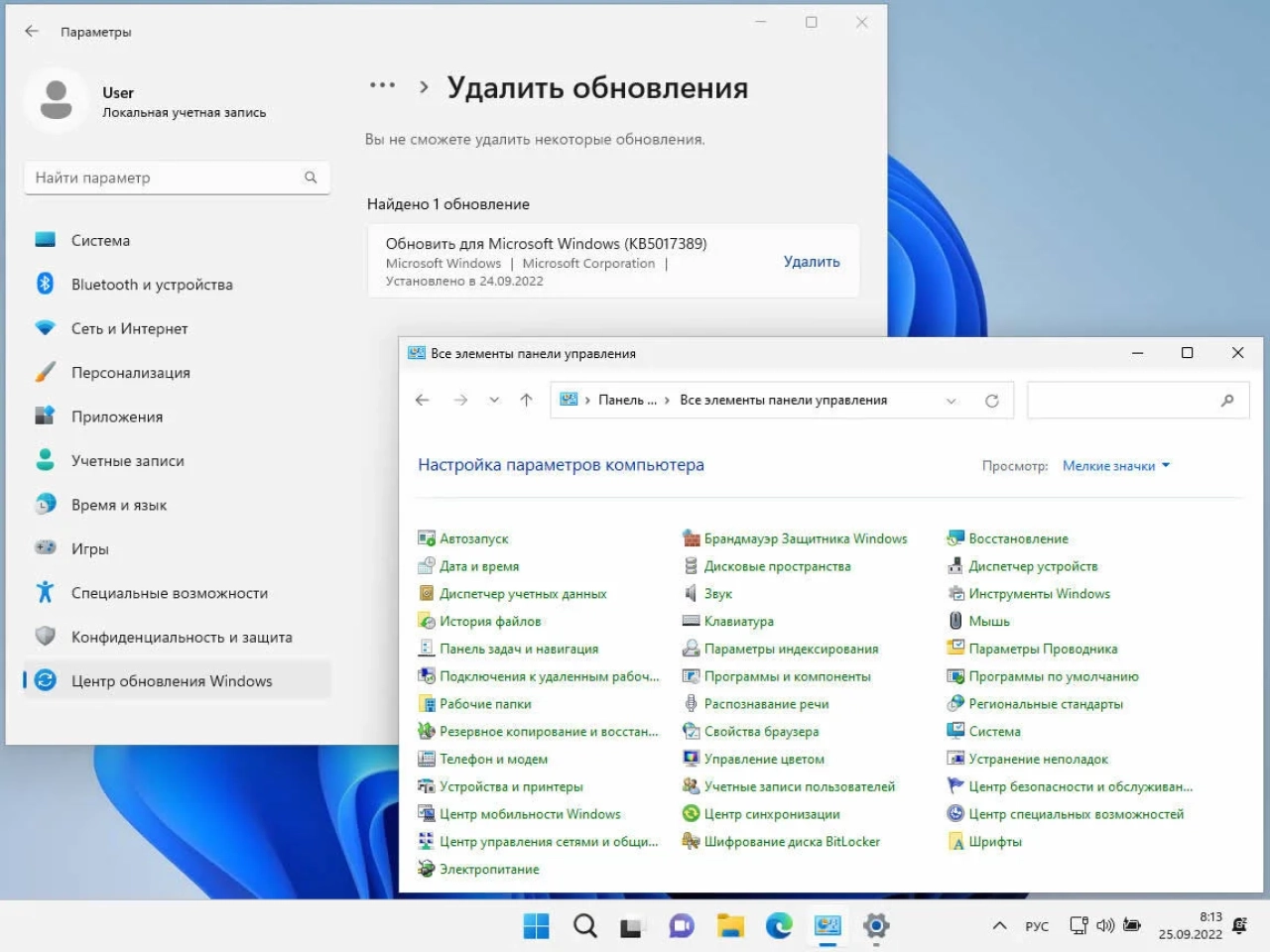
Task: Click the search magnifier in Найти параметр box
Action: (x=311, y=178)
